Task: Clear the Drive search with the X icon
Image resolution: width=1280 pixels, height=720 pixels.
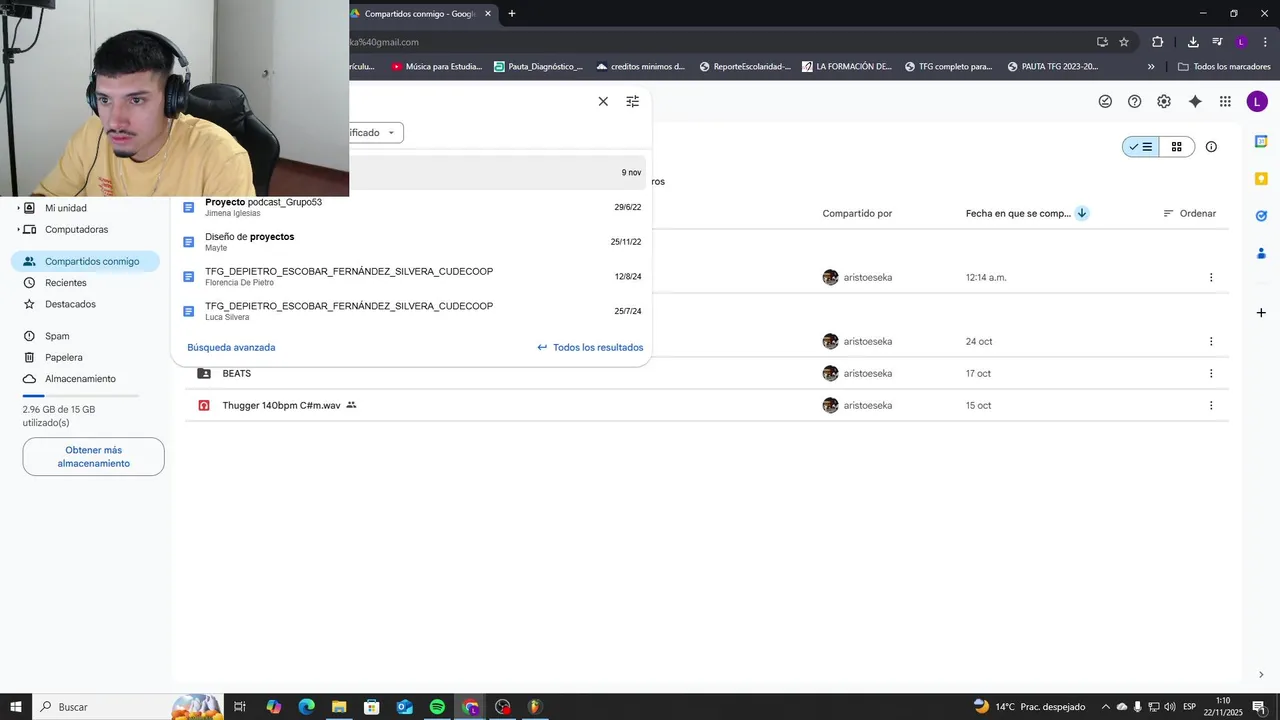Action: tap(603, 101)
